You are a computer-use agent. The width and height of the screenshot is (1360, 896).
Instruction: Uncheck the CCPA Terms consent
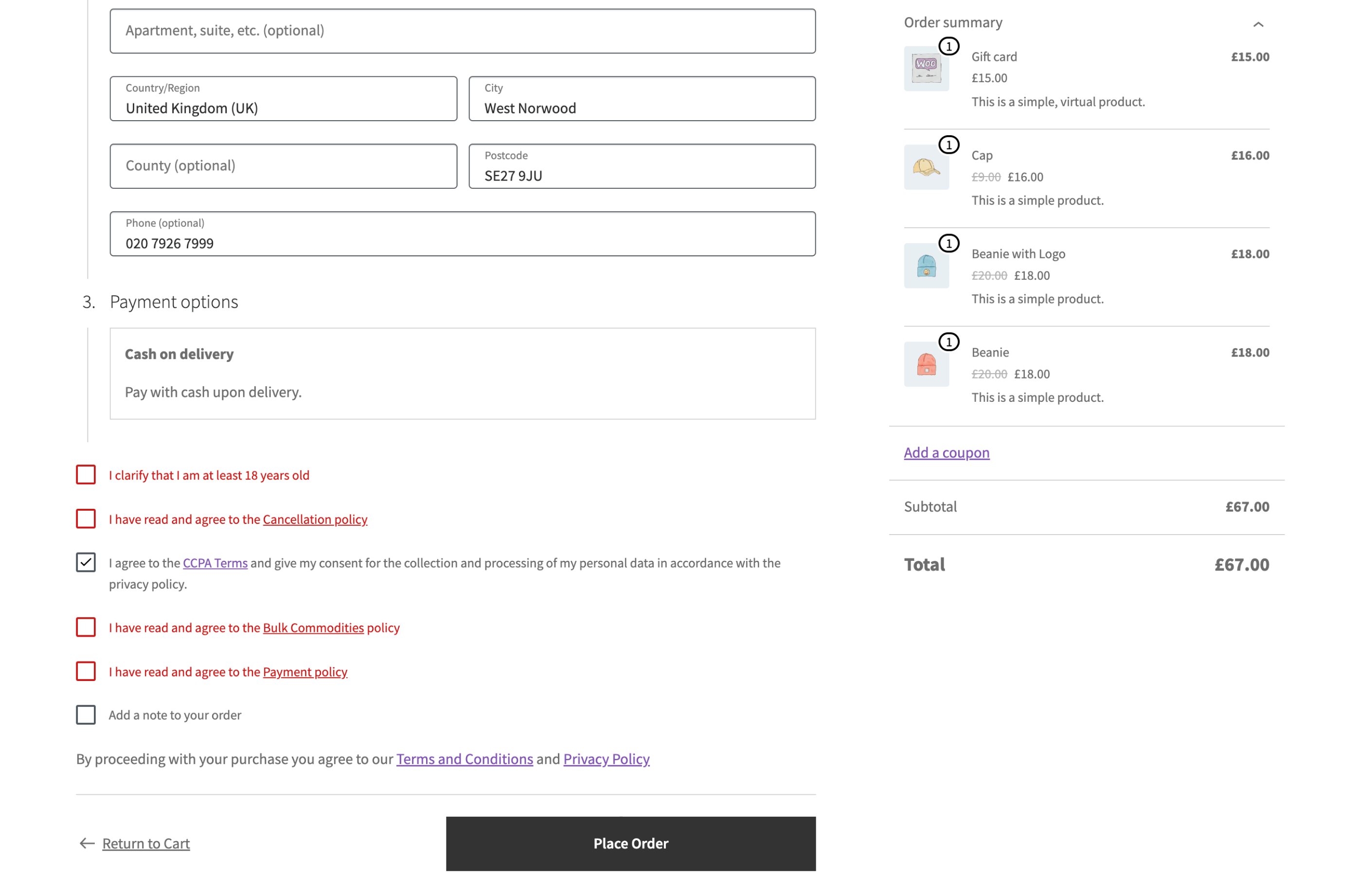85,562
